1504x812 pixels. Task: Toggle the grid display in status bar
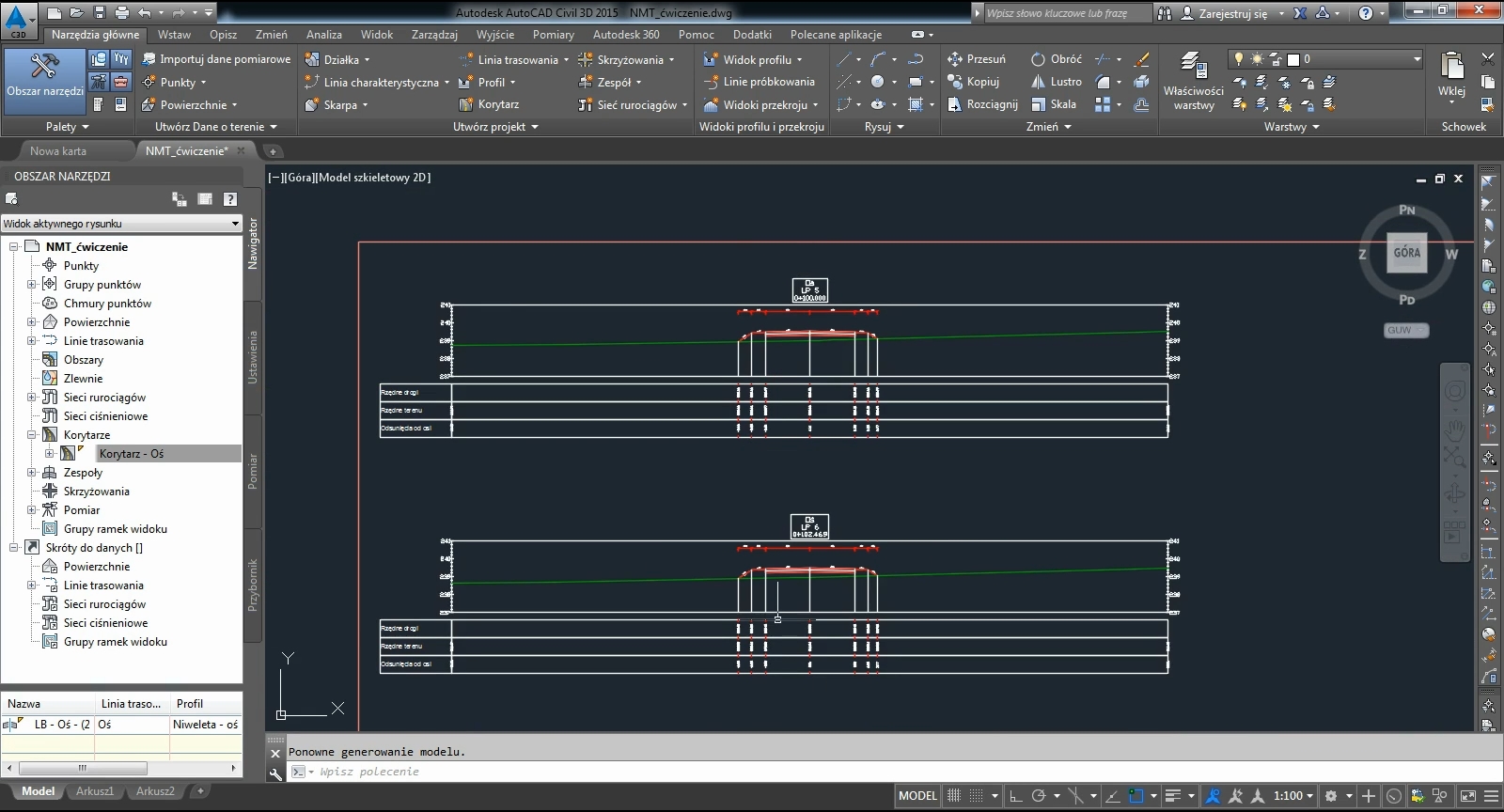954,796
